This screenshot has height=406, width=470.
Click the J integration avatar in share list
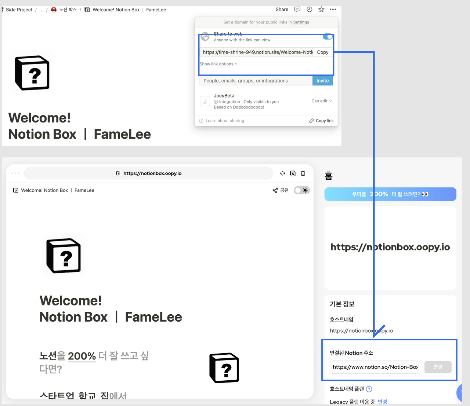click(205, 101)
